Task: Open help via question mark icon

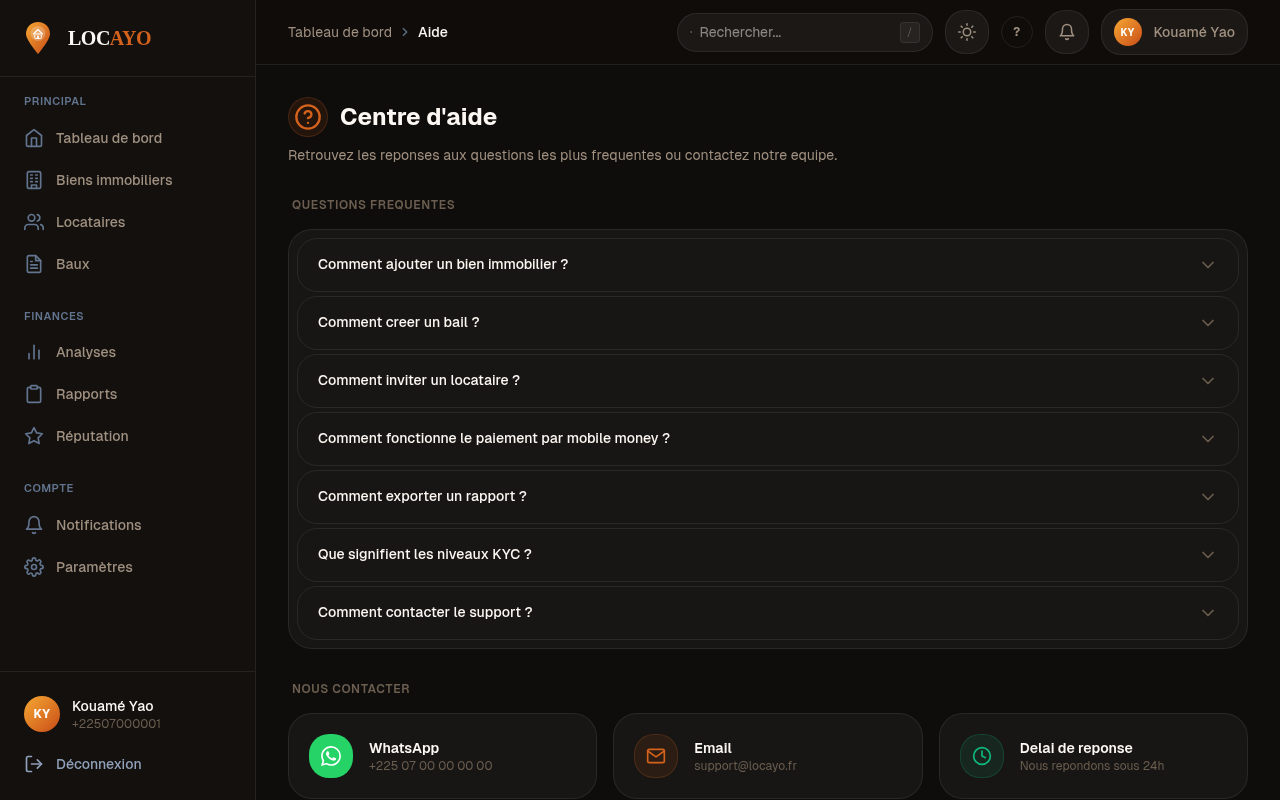Action: click(1016, 32)
